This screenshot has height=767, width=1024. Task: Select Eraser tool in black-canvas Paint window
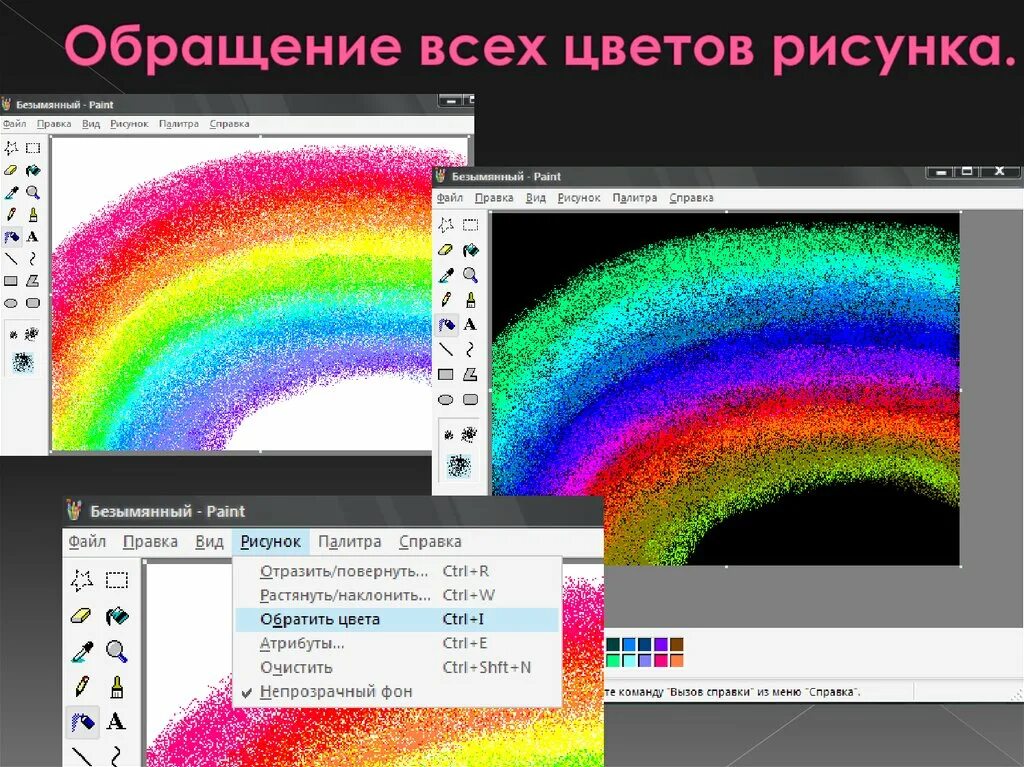pyautogui.click(x=445, y=250)
